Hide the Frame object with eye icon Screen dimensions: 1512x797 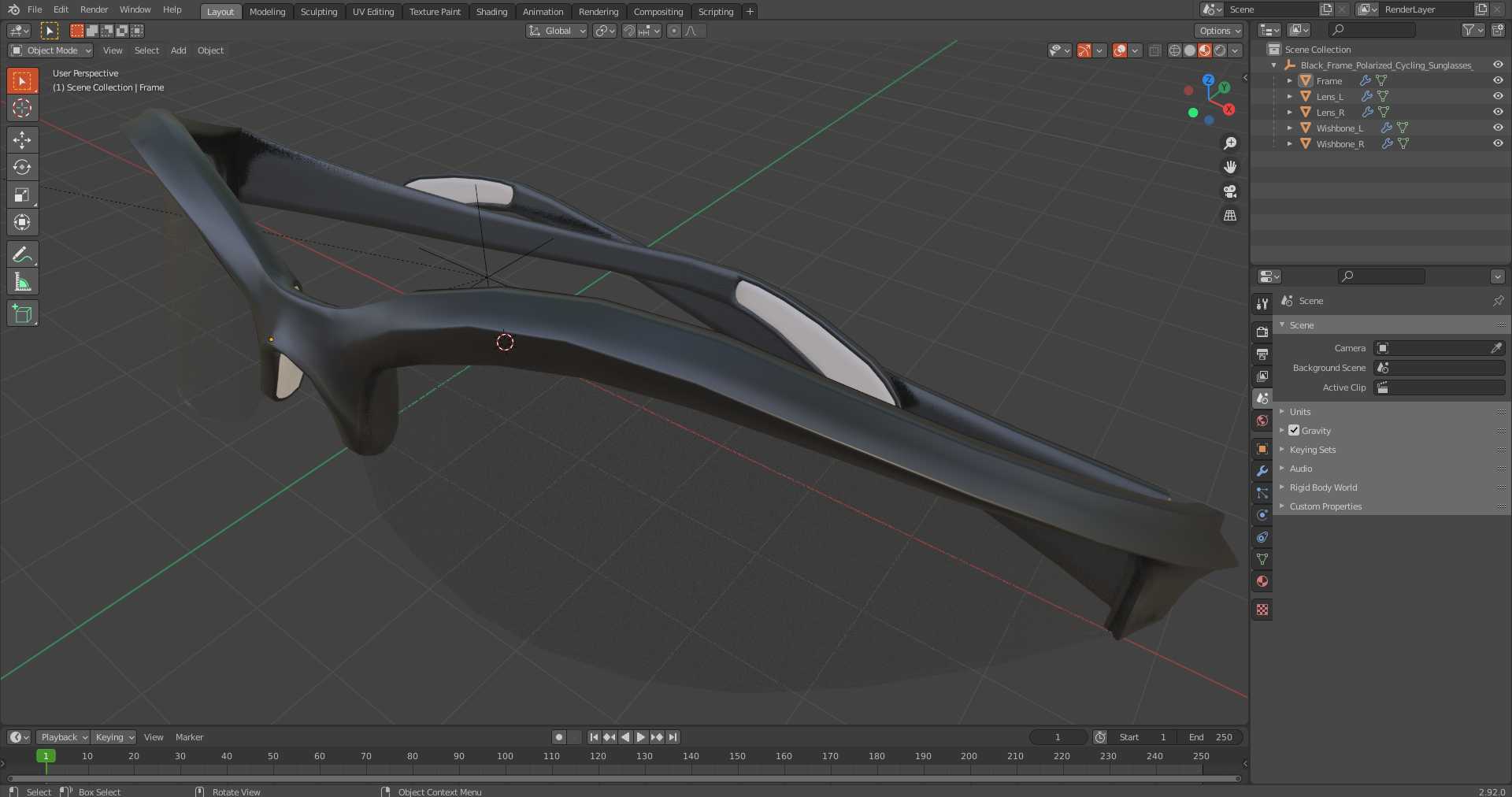[x=1498, y=80]
